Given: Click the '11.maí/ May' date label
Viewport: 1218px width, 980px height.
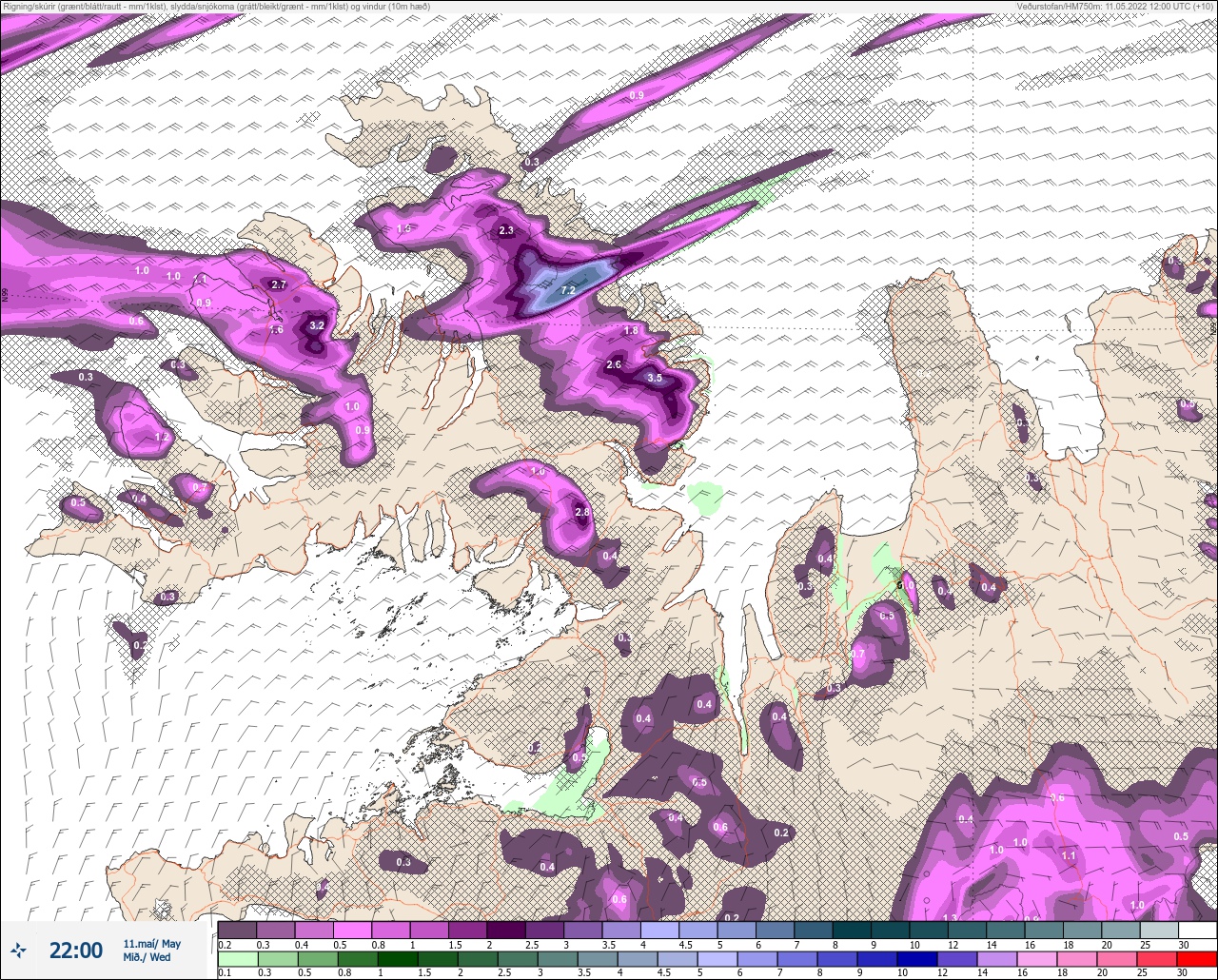Looking at the screenshot, I should click(x=151, y=943).
